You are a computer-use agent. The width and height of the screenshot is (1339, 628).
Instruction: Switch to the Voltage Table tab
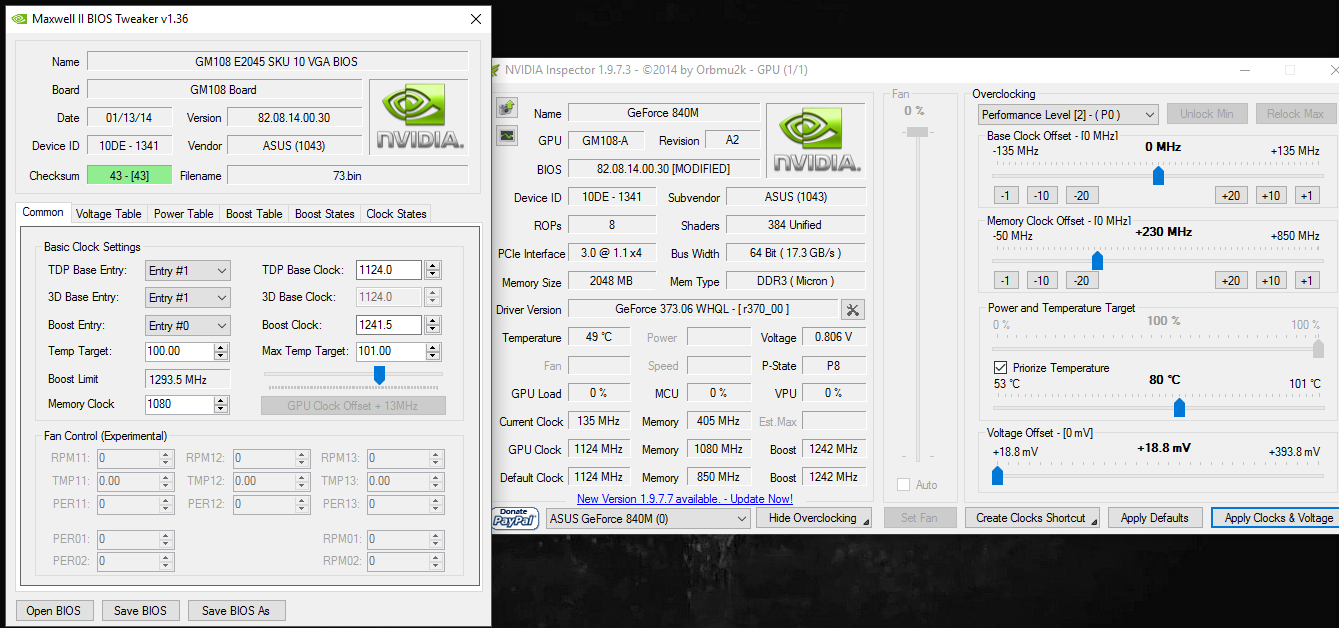(x=109, y=214)
